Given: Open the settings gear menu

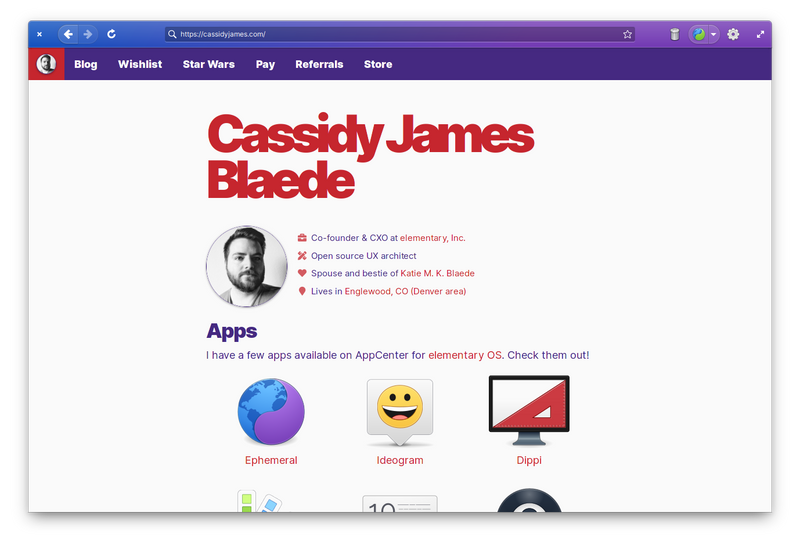Looking at the screenshot, I should coord(733,34).
